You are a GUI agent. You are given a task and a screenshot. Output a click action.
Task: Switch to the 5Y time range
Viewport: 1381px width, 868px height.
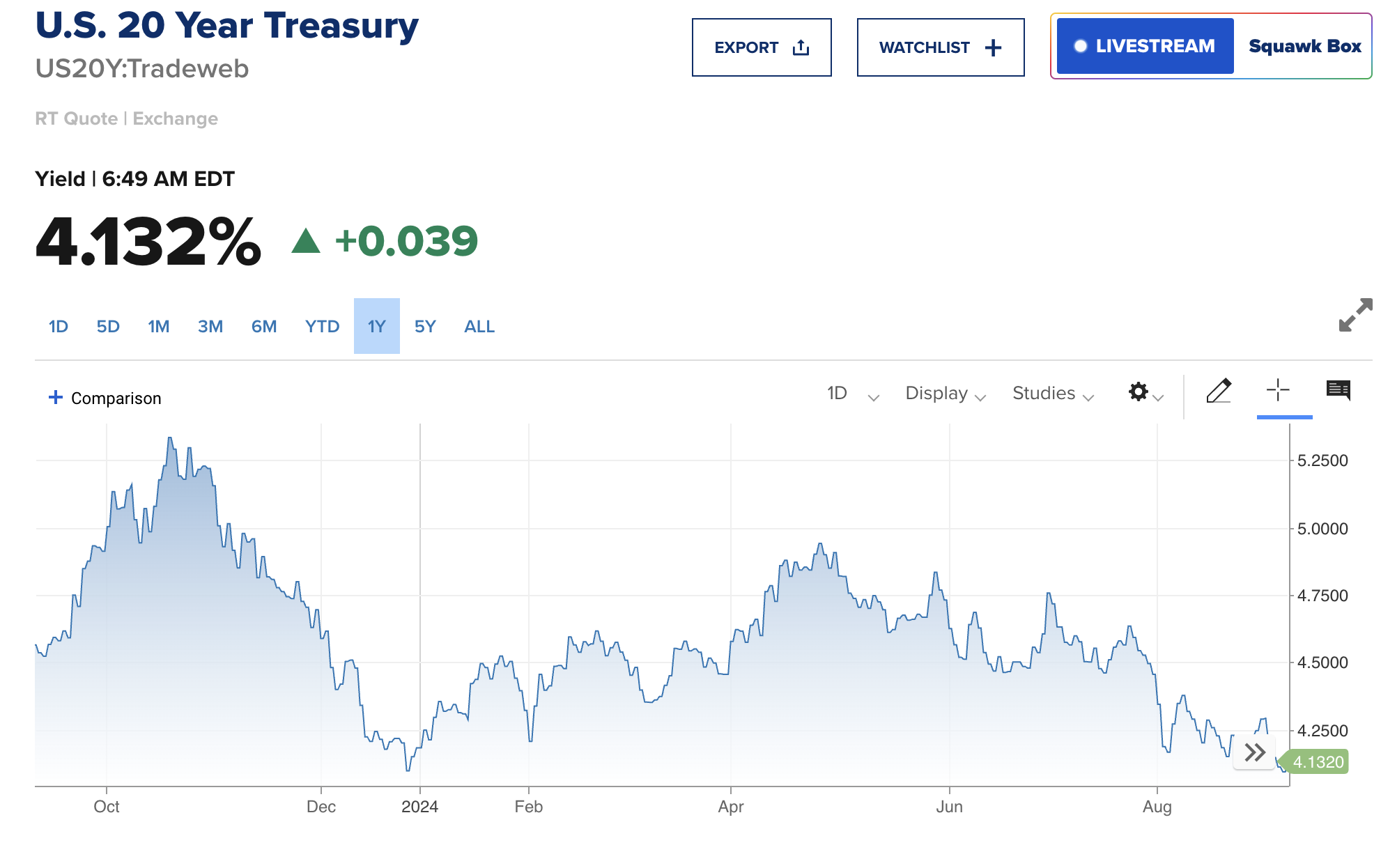point(425,327)
